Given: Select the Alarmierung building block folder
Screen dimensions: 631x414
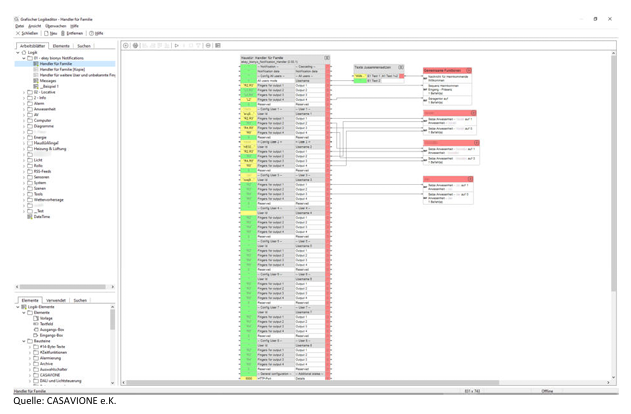Looking at the screenshot, I should [50, 358].
